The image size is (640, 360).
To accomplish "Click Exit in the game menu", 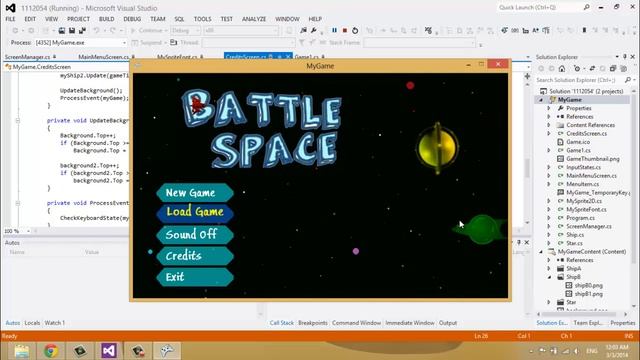I will pyautogui.click(x=195, y=277).
